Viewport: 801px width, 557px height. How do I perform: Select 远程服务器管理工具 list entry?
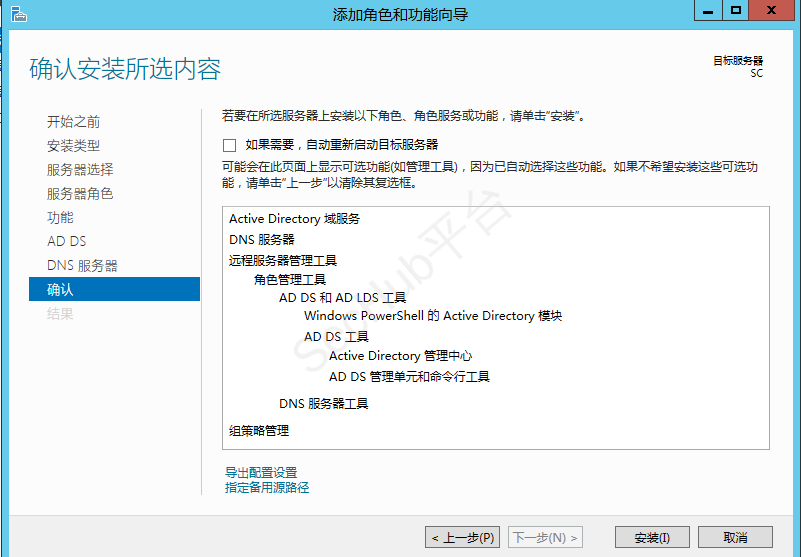283,261
